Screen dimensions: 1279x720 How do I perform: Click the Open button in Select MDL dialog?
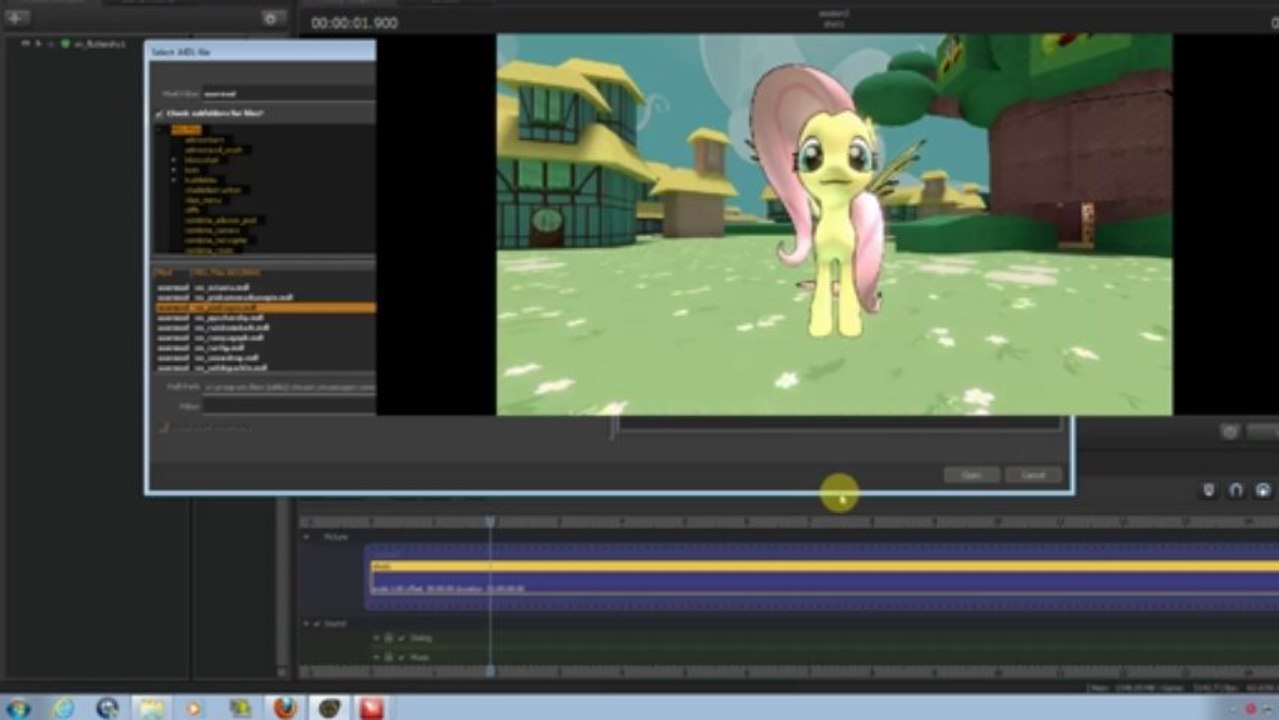[x=971, y=475]
